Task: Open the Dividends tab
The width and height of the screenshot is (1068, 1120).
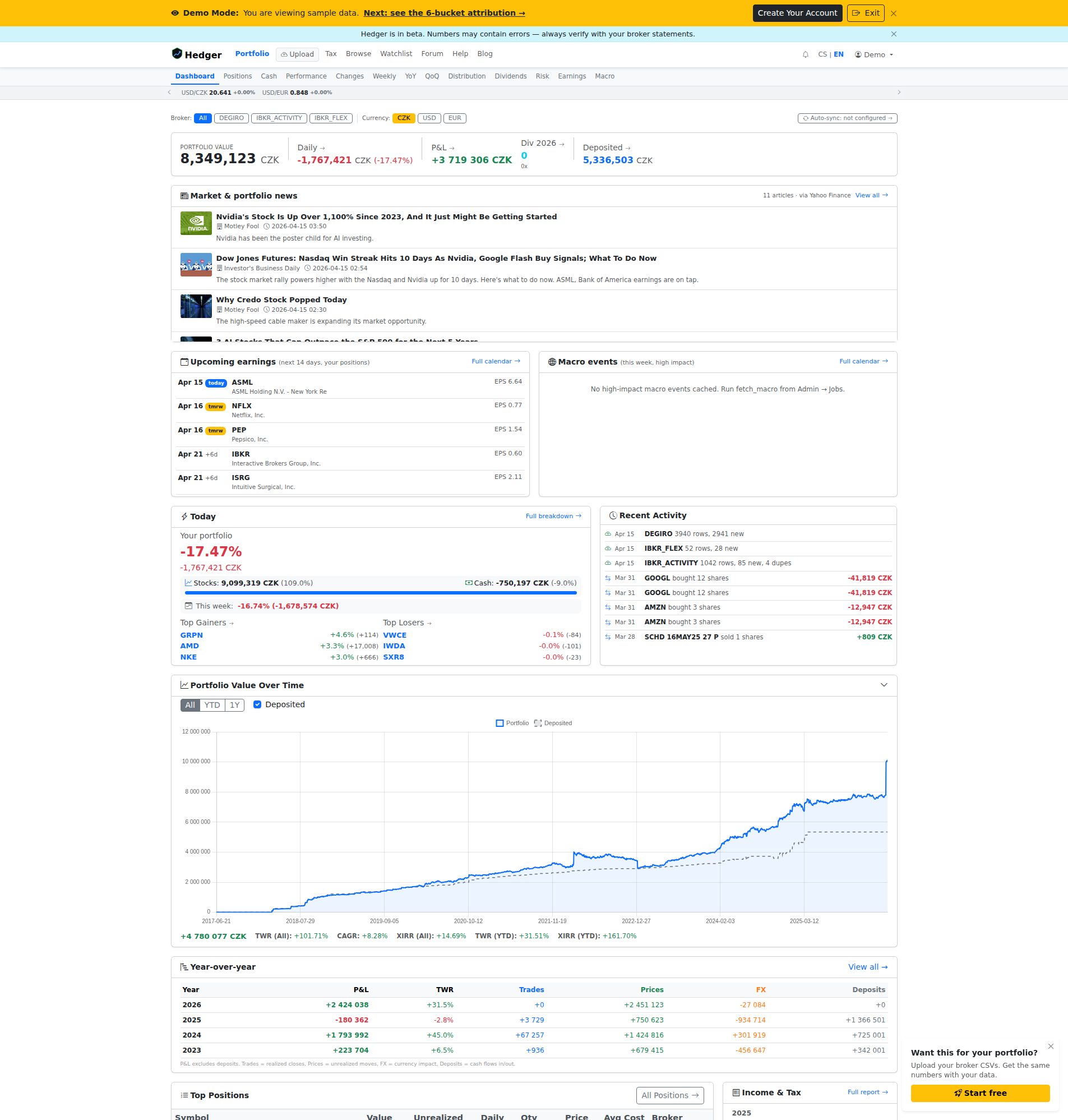Action: point(511,76)
